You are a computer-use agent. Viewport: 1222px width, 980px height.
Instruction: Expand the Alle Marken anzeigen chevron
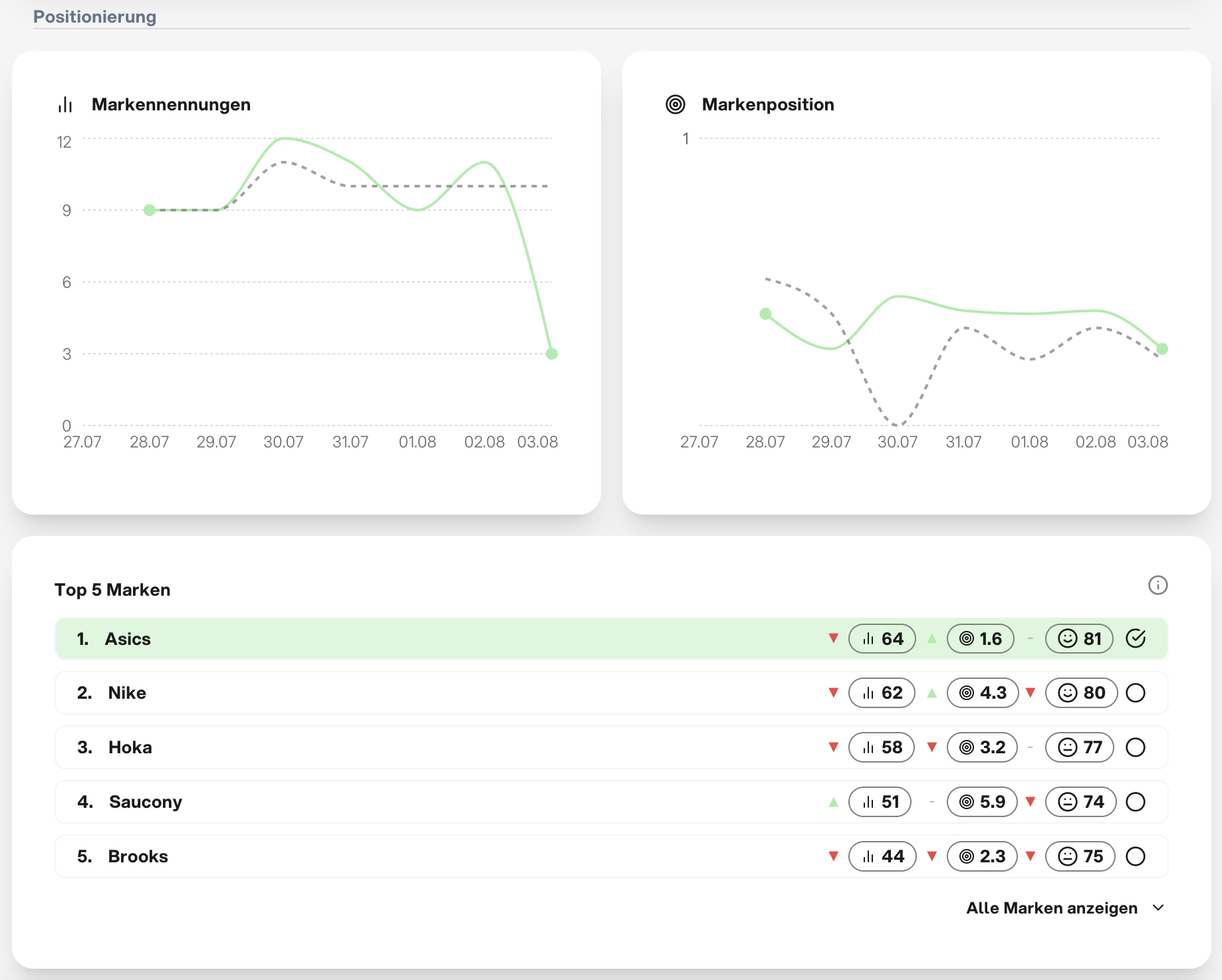point(1158,908)
